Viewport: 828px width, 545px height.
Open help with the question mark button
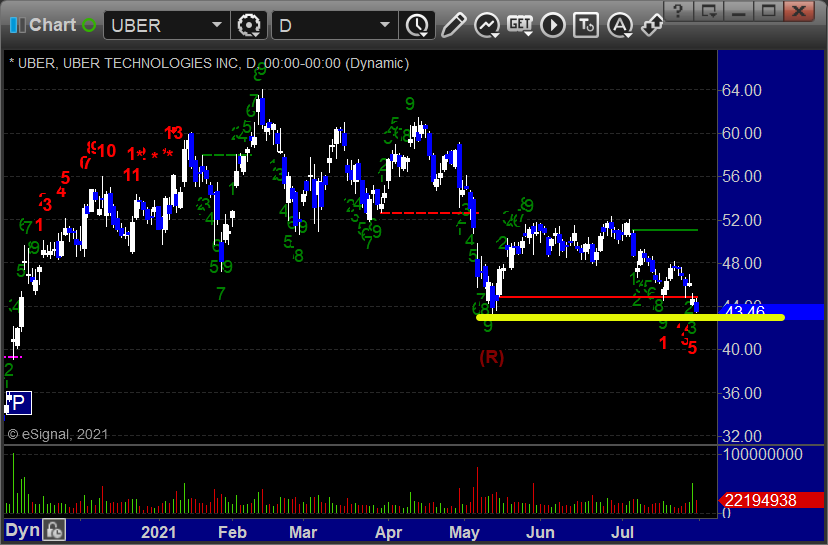coord(678,10)
